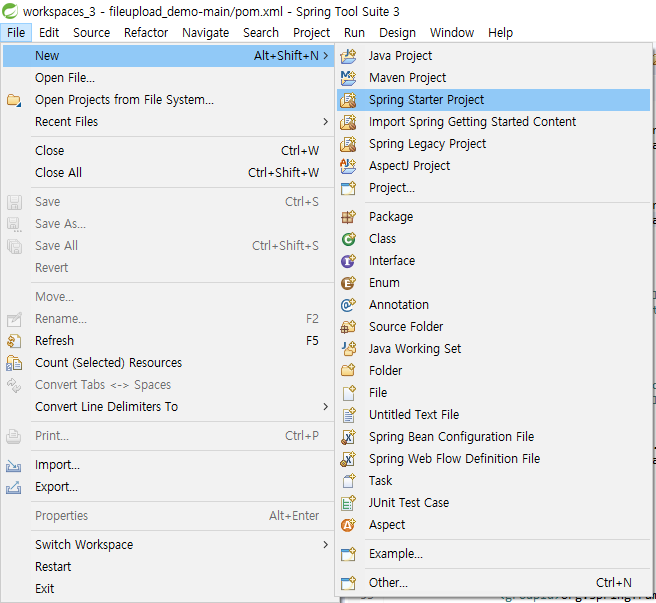Click the purple Interface icon
This screenshot has height=603, width=656.
(x=348, y=261)
